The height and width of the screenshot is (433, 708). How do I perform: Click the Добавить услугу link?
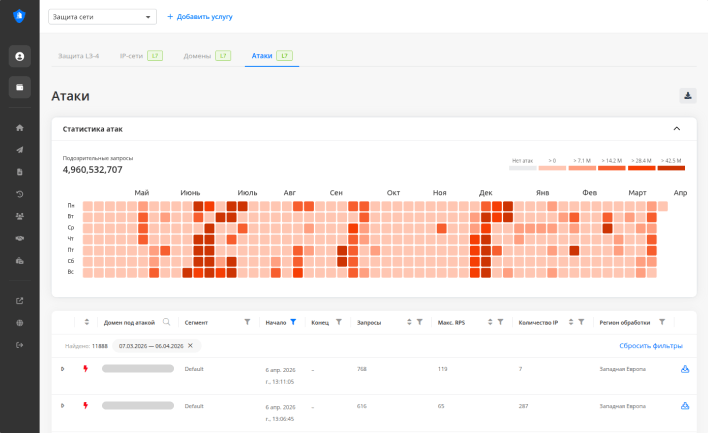click(203, 17)
